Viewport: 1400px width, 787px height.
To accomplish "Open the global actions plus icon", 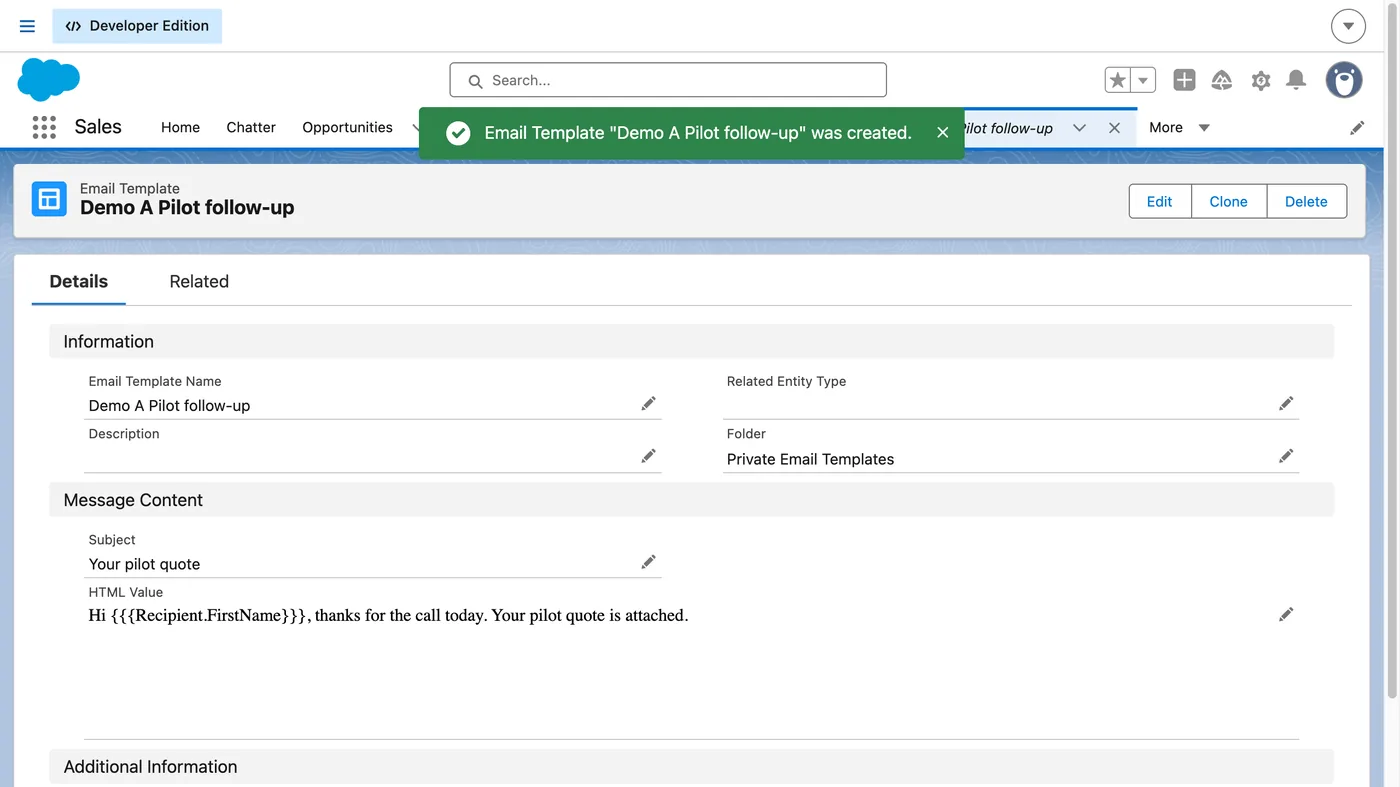I will tap(1184, 80).
